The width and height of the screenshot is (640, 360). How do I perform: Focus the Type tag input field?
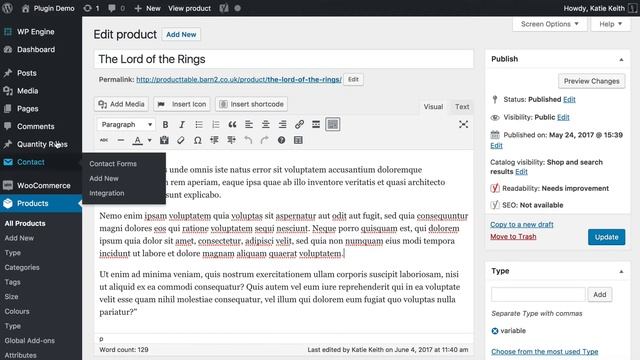click(x=538, y=294)
